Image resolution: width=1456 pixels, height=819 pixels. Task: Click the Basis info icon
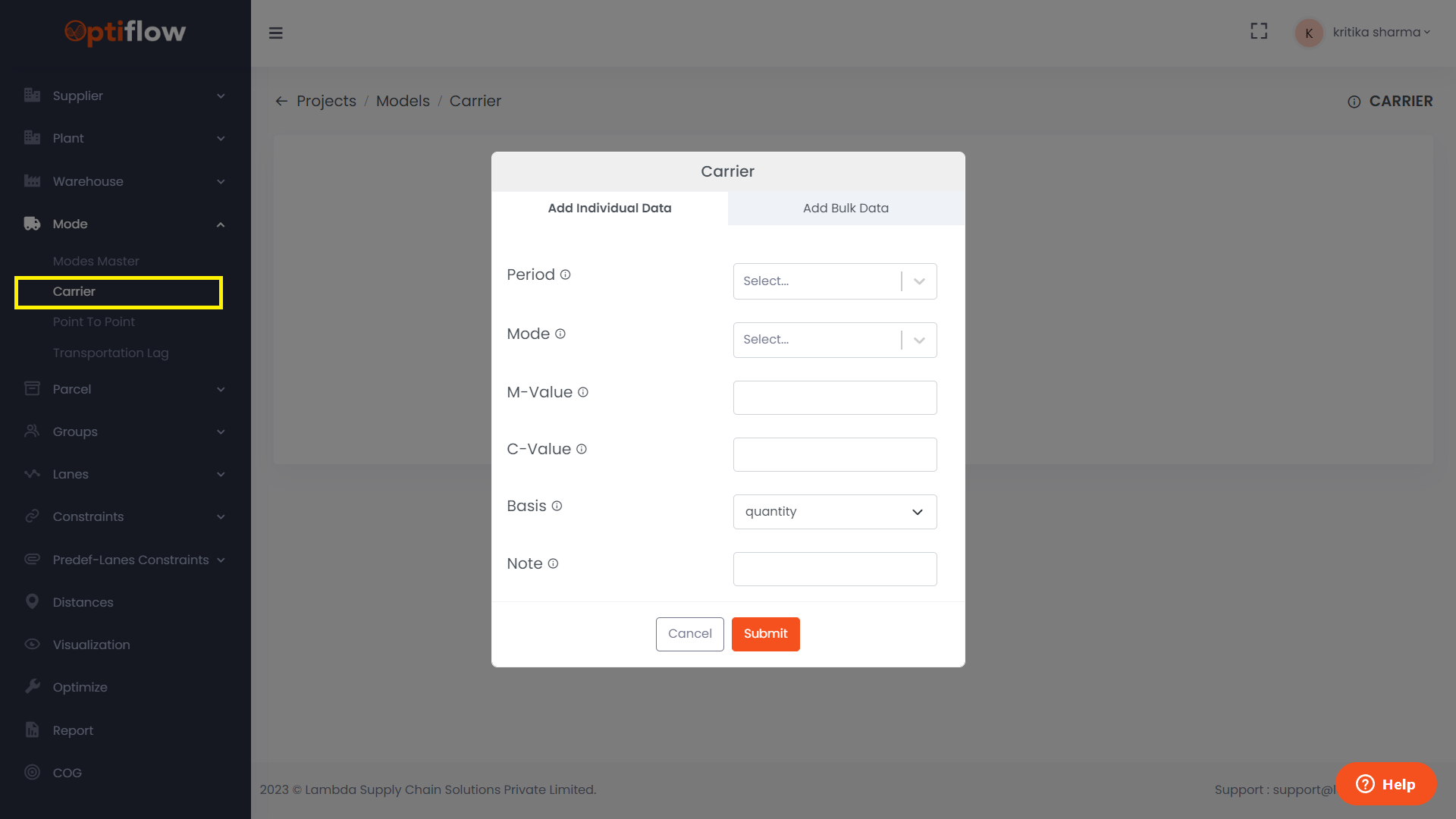pos(557,506)
